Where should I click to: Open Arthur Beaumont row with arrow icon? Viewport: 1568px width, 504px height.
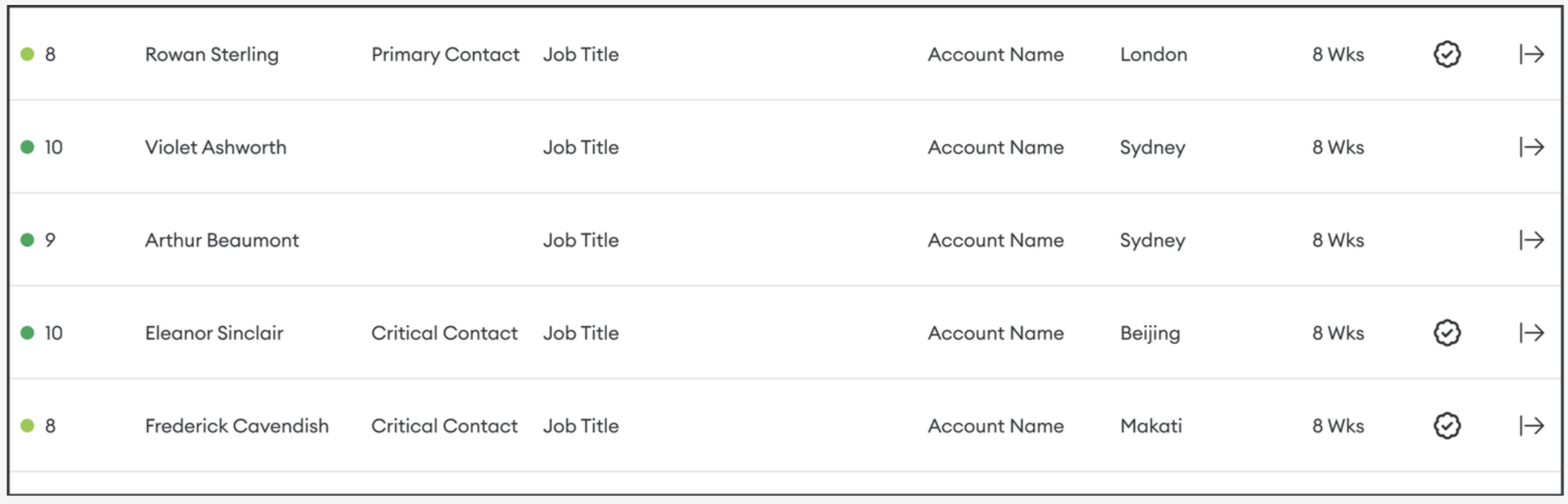(x=1531, y=240)
